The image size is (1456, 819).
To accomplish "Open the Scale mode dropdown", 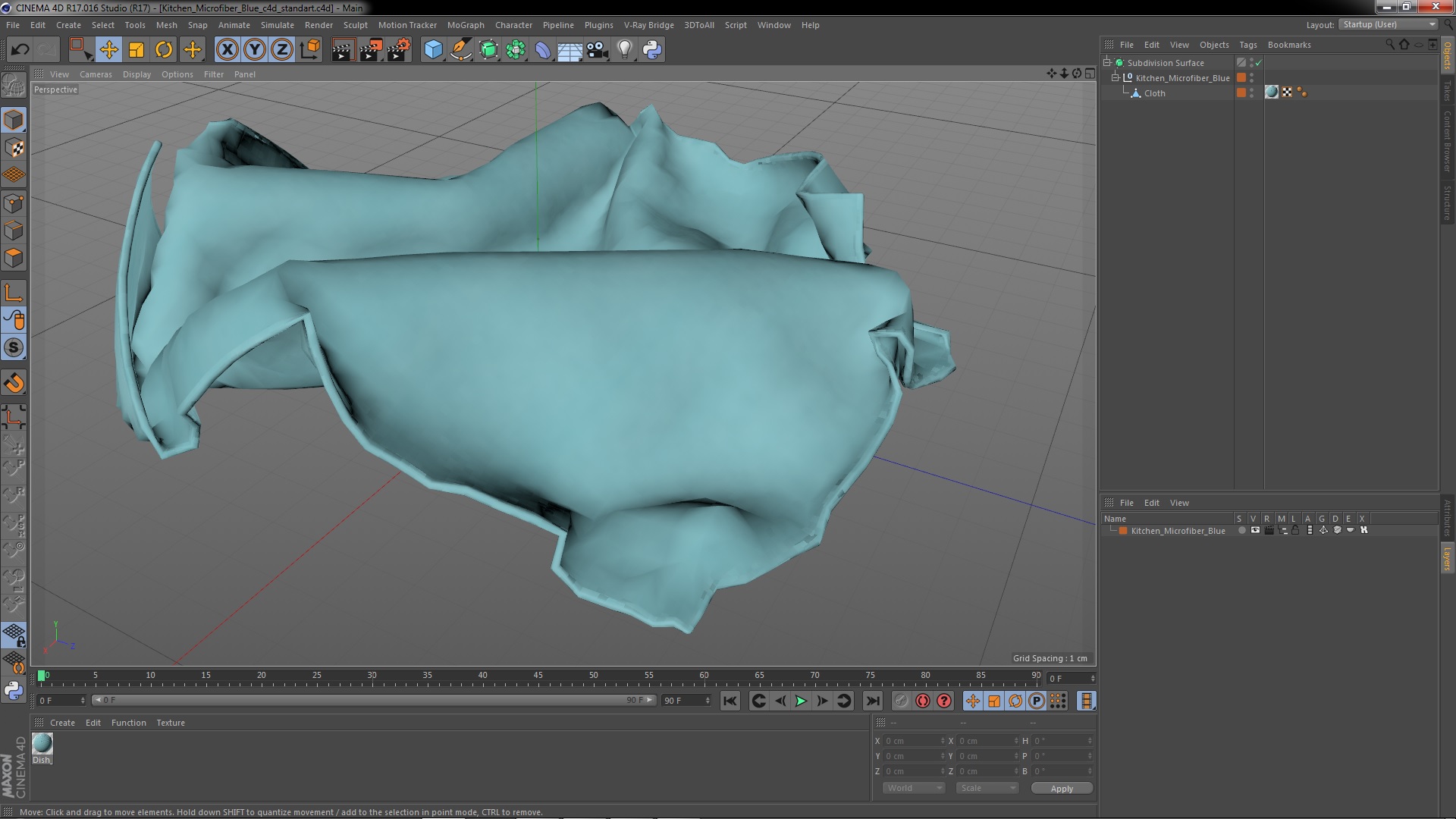I will 987,788.
